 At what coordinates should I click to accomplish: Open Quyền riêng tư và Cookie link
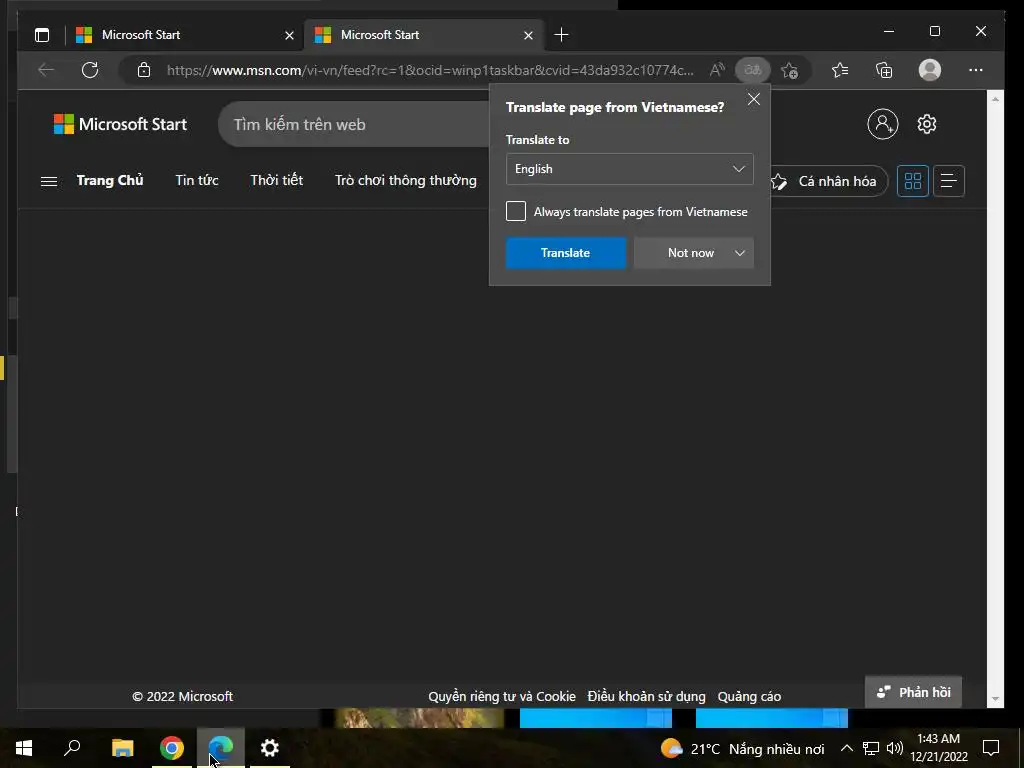click(502, 696)
